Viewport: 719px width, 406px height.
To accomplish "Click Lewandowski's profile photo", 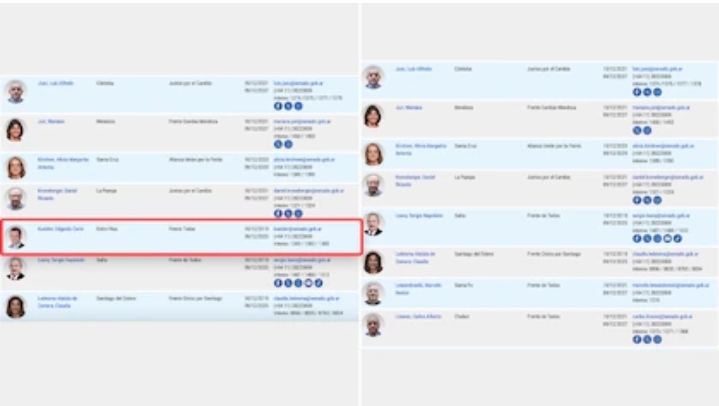I will click(373, 293).
